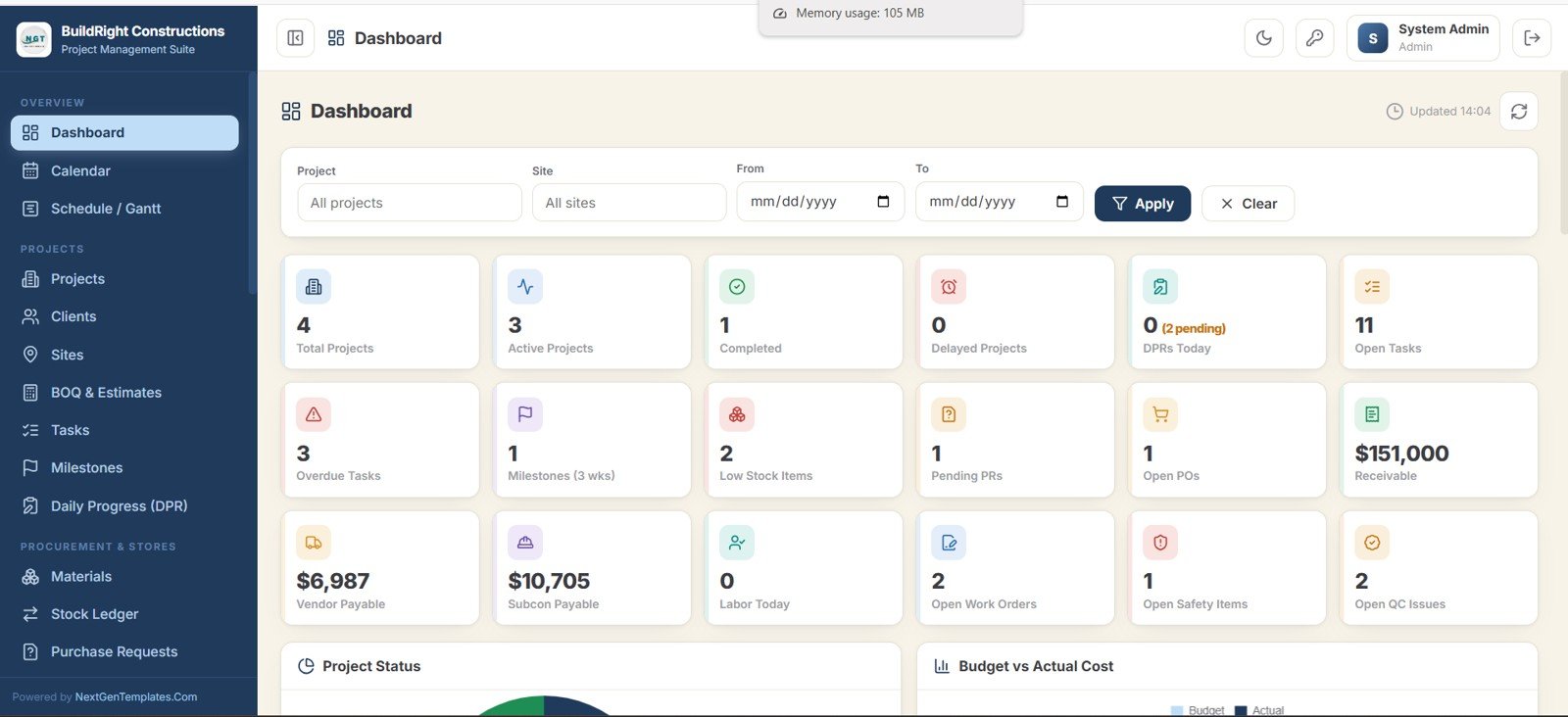Go to Purchase Requests
Viewport: 1568px width, 717px height.
coord(124,652)
